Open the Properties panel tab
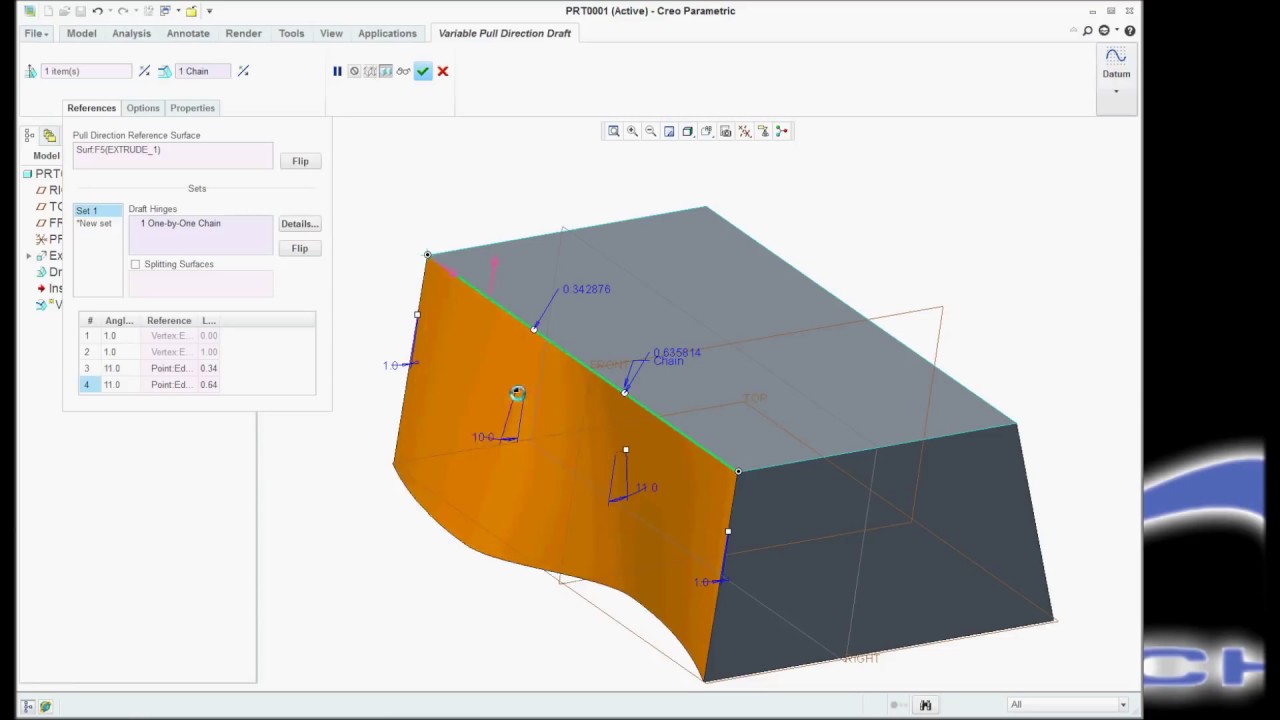Viewport: 1280px width, 720px height. tap(192, 108)
